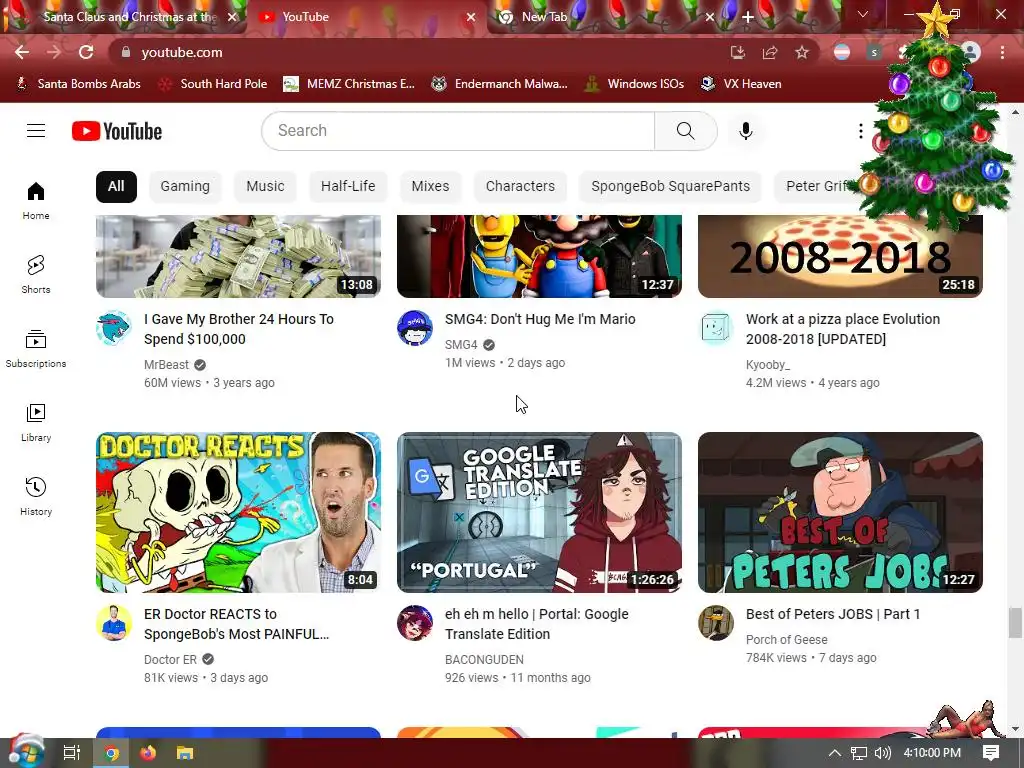Click the YouTube search field
Viewport: 1024px width, 768px height.
[x=458, y=131]
